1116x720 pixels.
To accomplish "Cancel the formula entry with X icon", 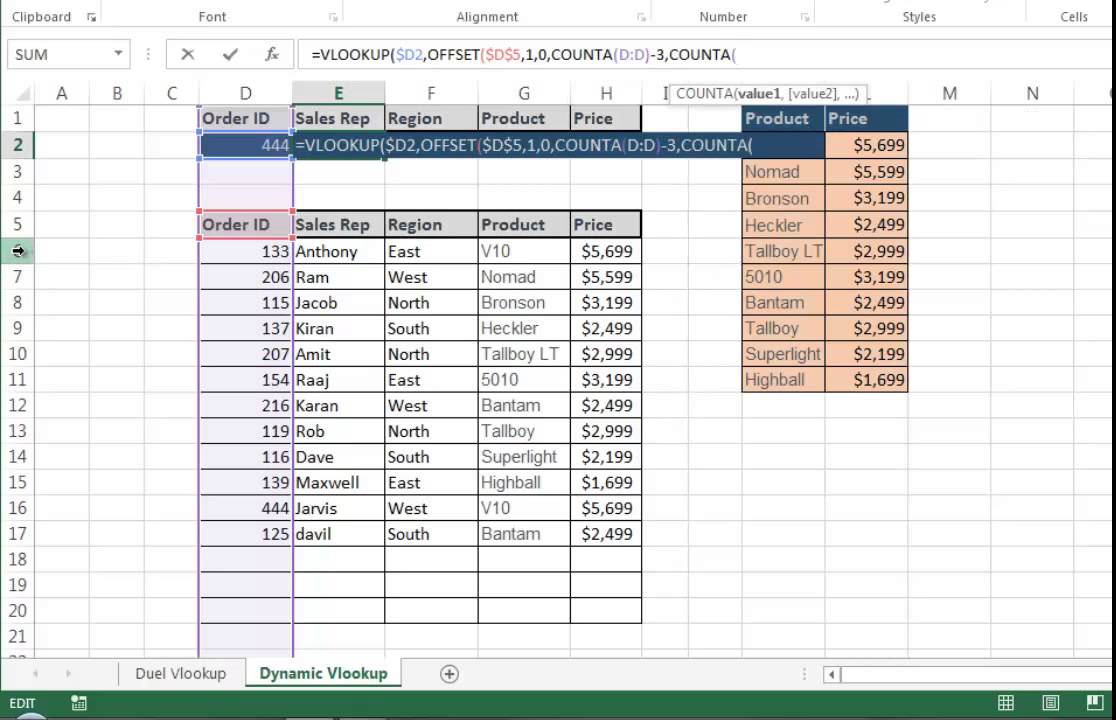I will (188, 54).
